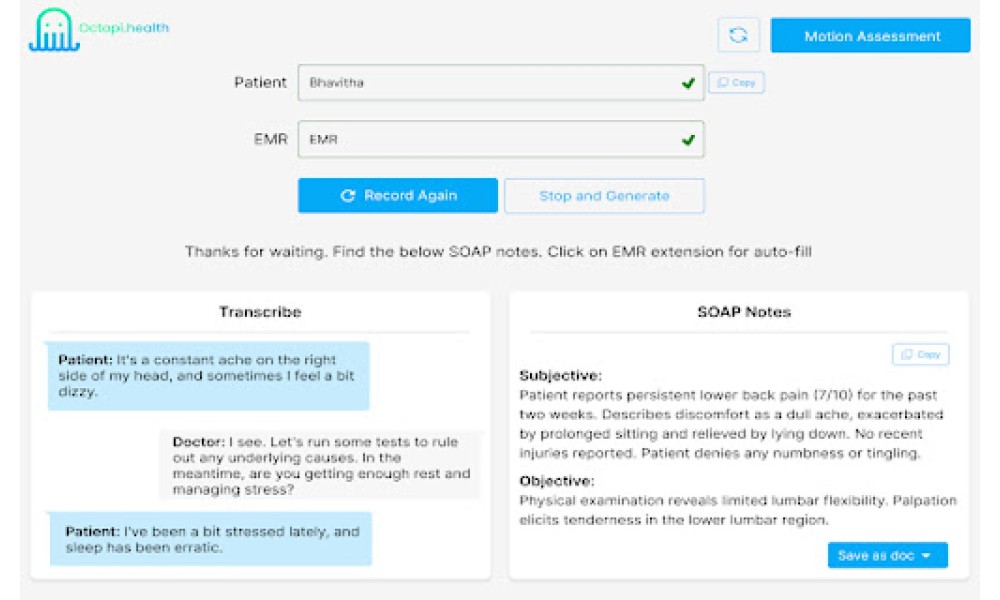Click the Subjective section text
This screenshot has height=600, width=1000.
pyautogui.click(x=731, y=424)
